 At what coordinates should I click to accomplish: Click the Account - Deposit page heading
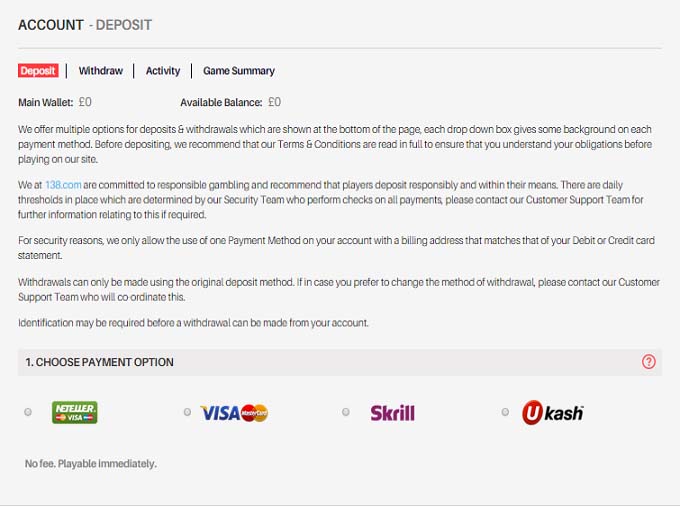pyautogui.click(x=85, y=24)
